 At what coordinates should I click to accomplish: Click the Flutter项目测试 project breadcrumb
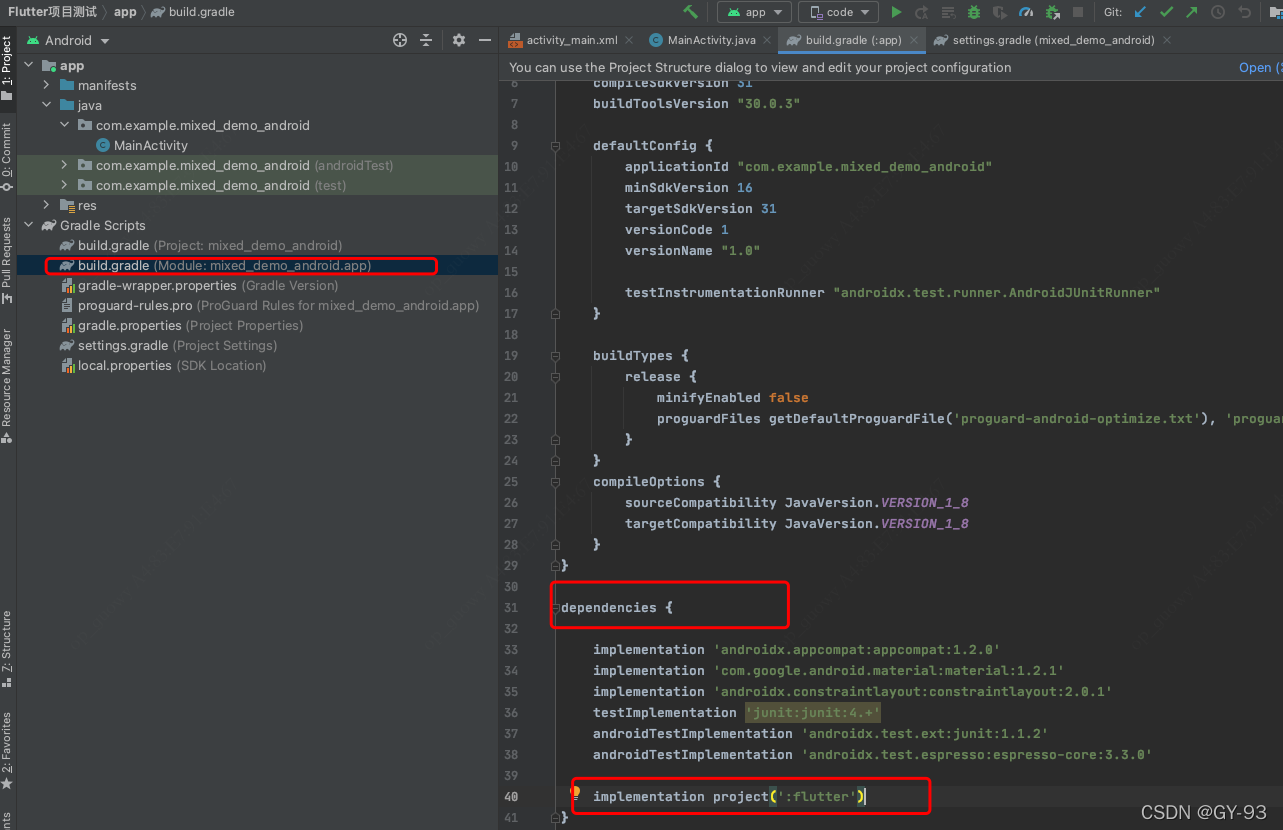coord(53,12)
